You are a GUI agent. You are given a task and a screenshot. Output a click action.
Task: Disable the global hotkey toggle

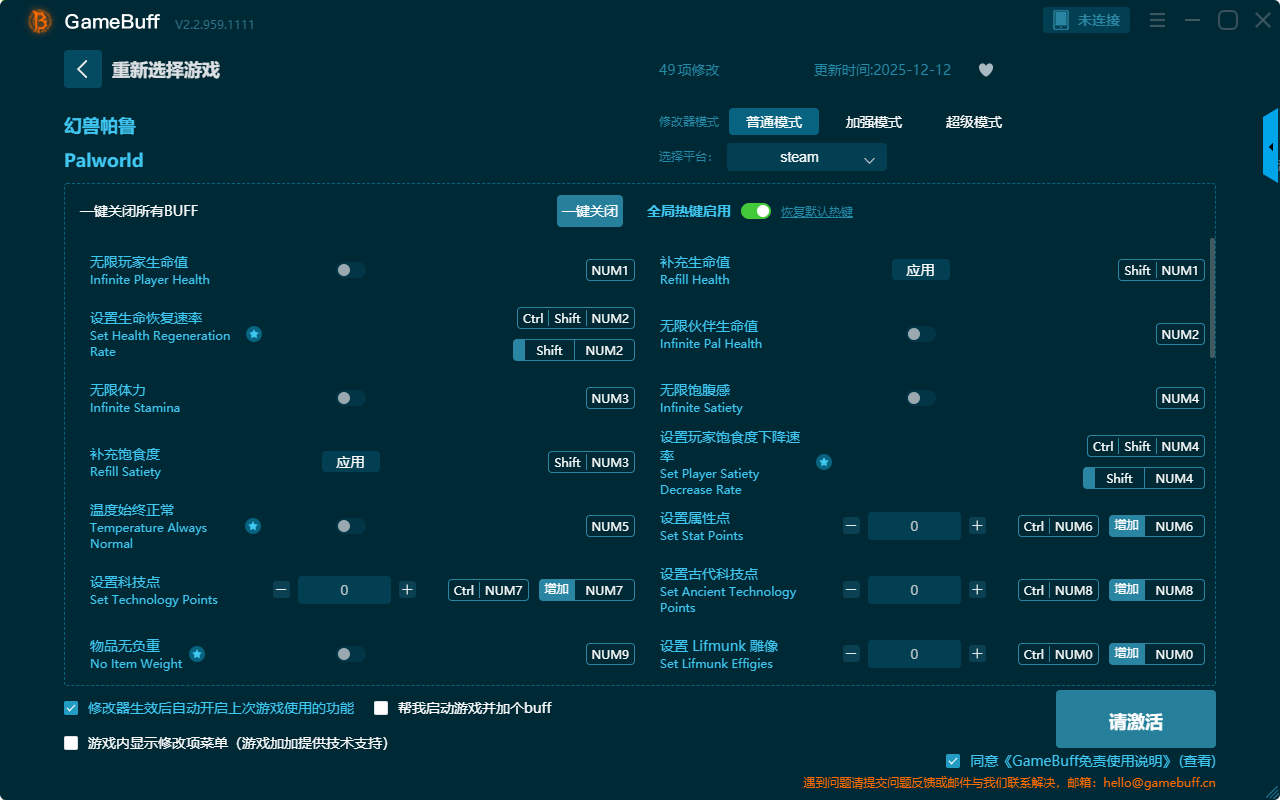click(x=755, y=211)
